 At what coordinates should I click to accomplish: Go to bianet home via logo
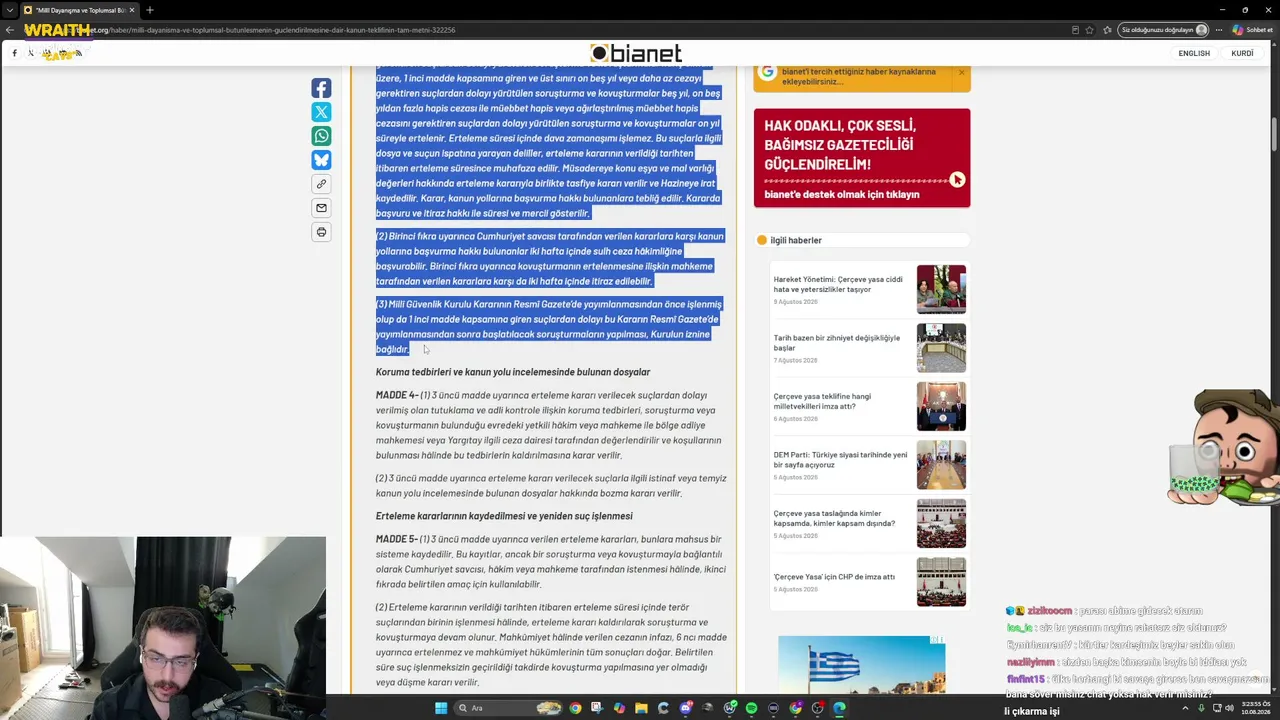tap(635, 53)
